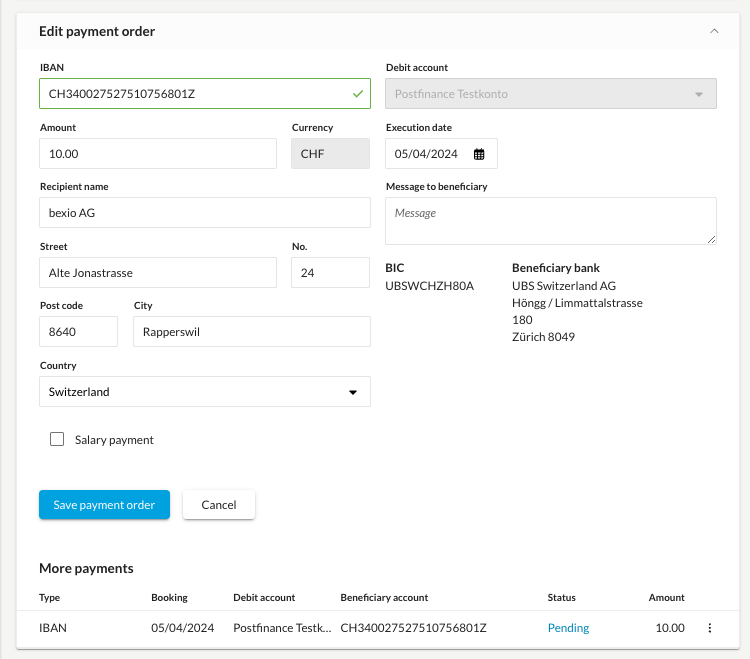Click the Beneficiary account column header
Viewport: 750px width, 659px height.
[x=384, y=598]
